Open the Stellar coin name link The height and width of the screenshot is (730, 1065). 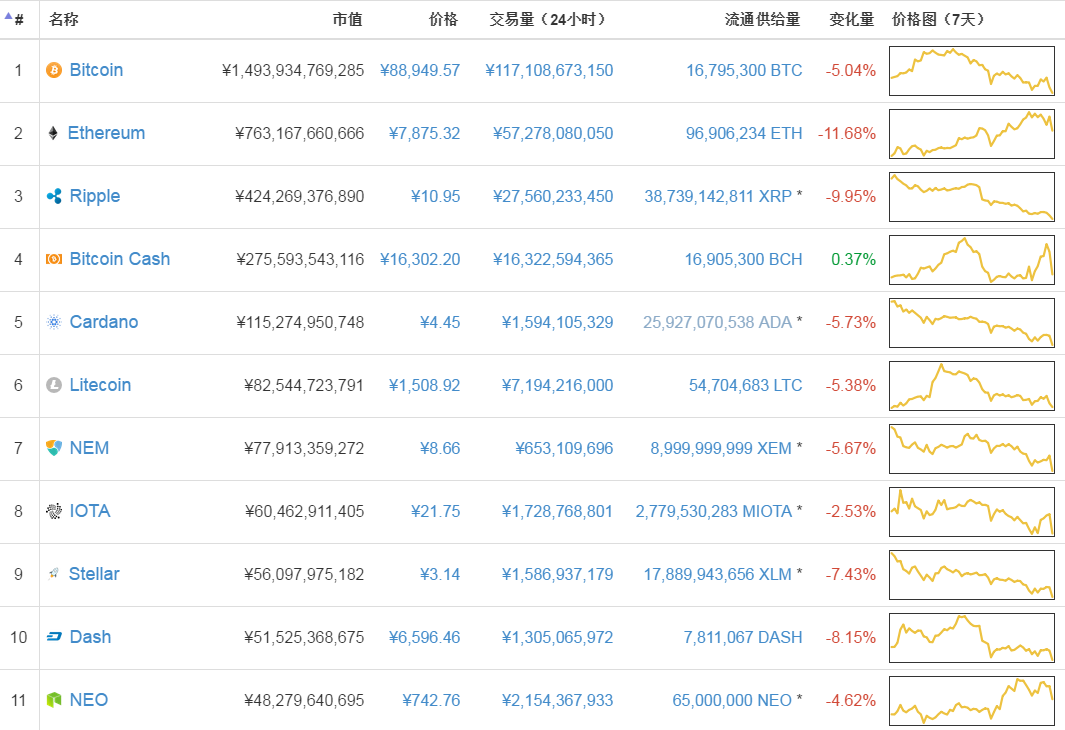pos(94,574)
